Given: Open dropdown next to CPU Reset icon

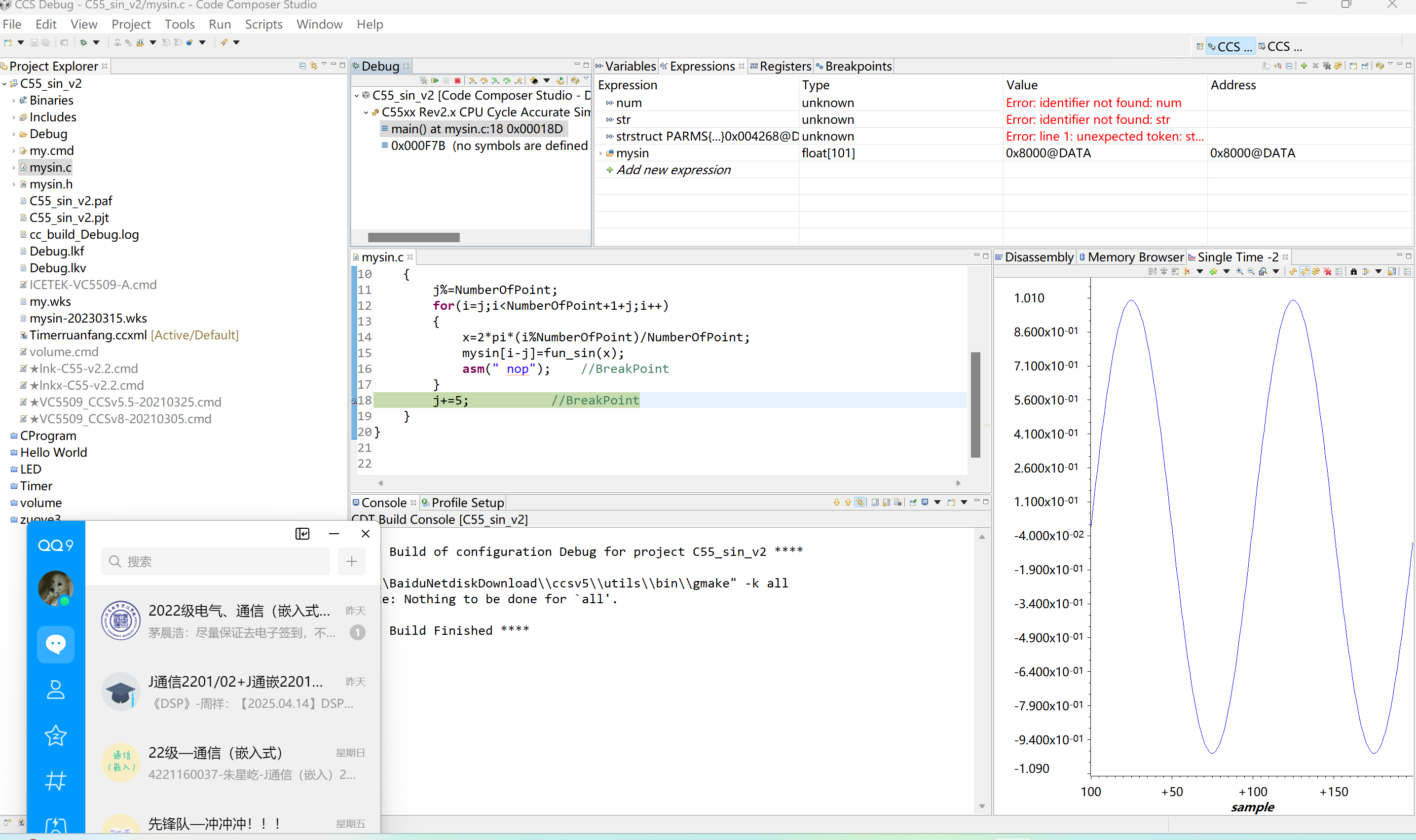Looking at the screenshot, I should pos(547,80).
